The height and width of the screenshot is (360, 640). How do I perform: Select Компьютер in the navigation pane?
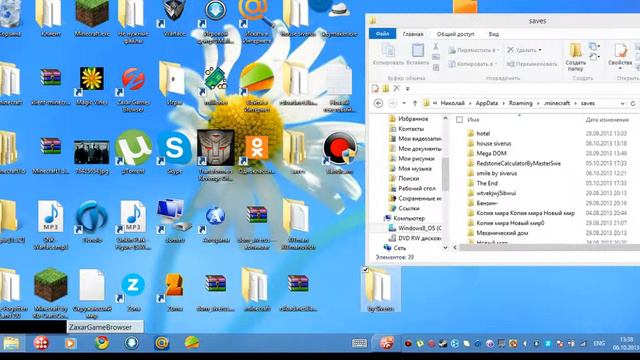[409, 218]
